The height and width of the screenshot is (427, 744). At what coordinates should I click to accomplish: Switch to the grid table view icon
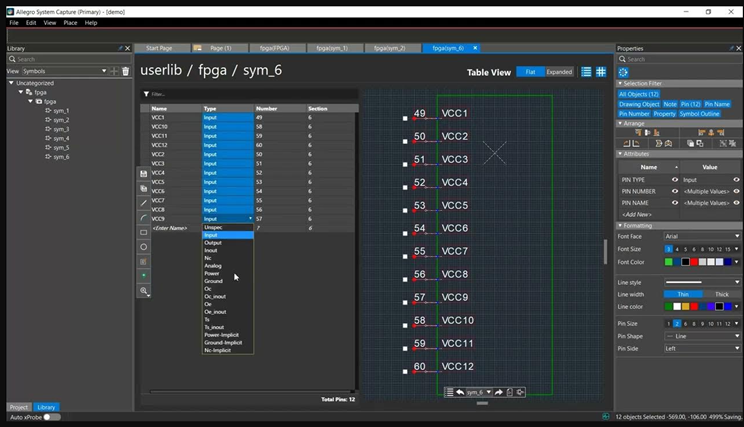(x=601, y=72)
